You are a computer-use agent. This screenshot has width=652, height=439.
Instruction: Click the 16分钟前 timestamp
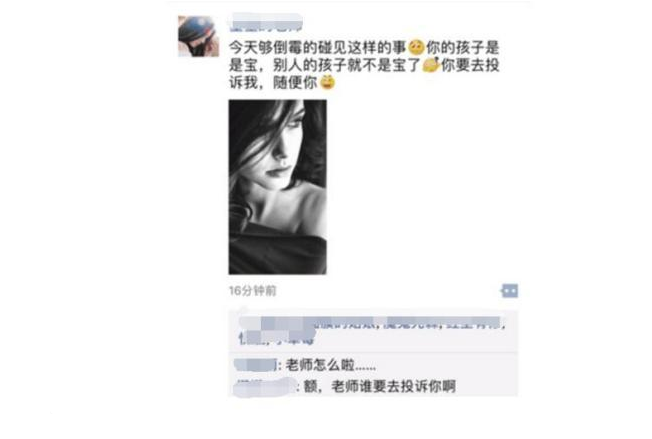pyautogui.click(x=253, y=291)
